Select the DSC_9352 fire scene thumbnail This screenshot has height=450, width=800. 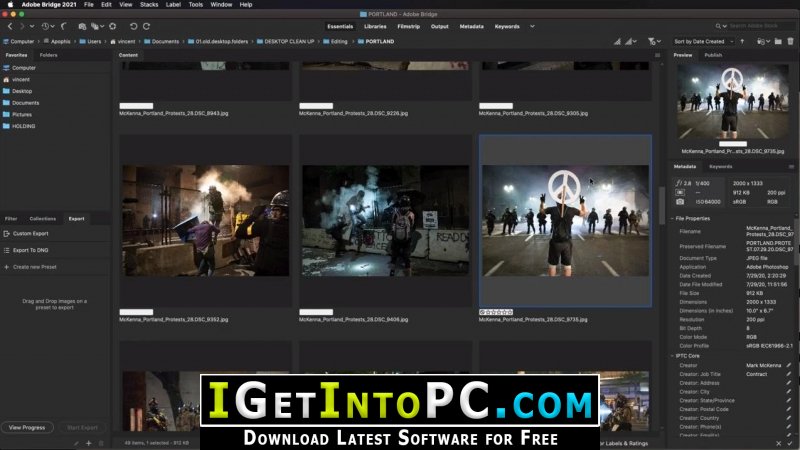[206, 220]
